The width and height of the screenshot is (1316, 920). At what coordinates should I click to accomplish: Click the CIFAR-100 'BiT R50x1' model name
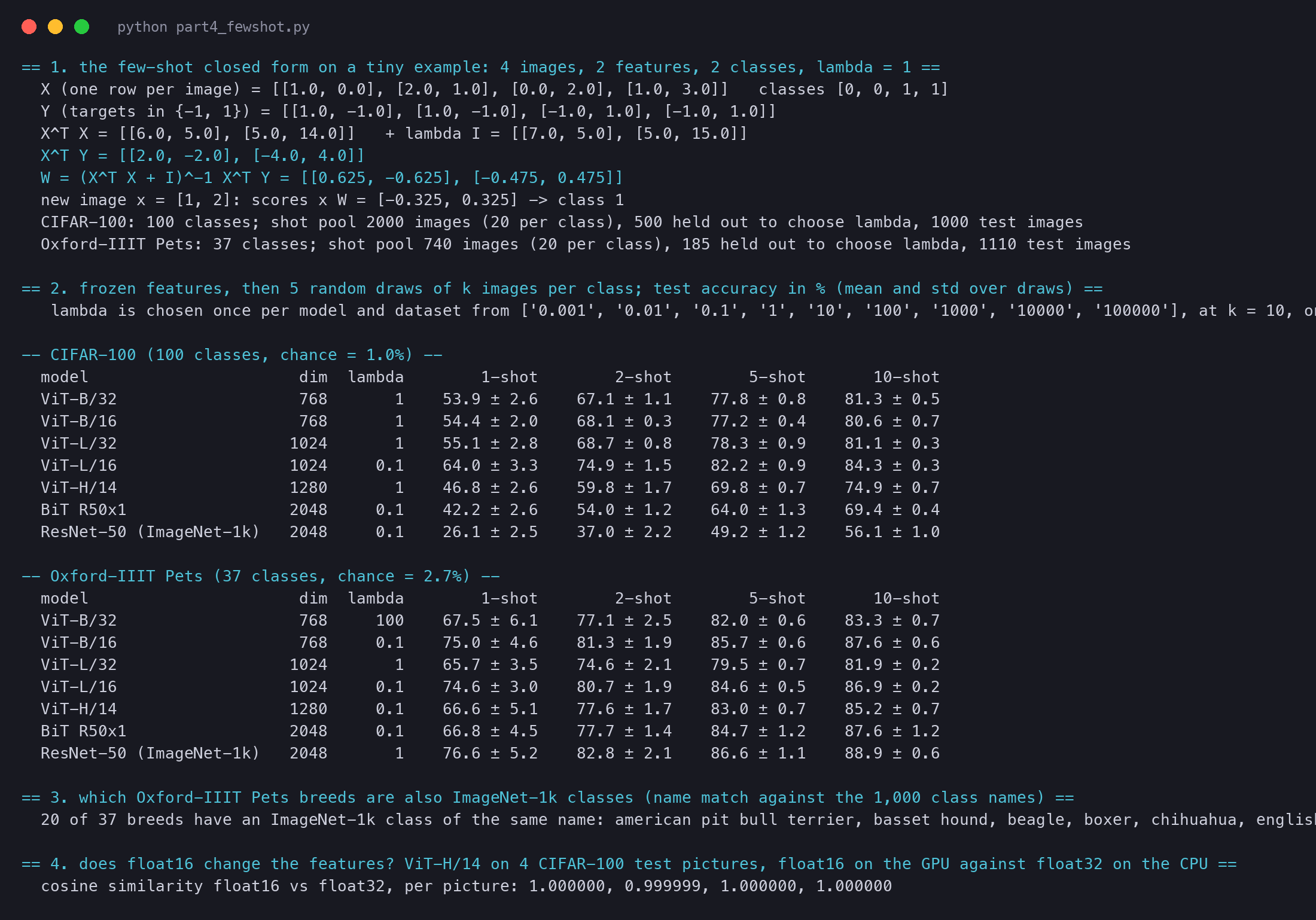point(83,510)
